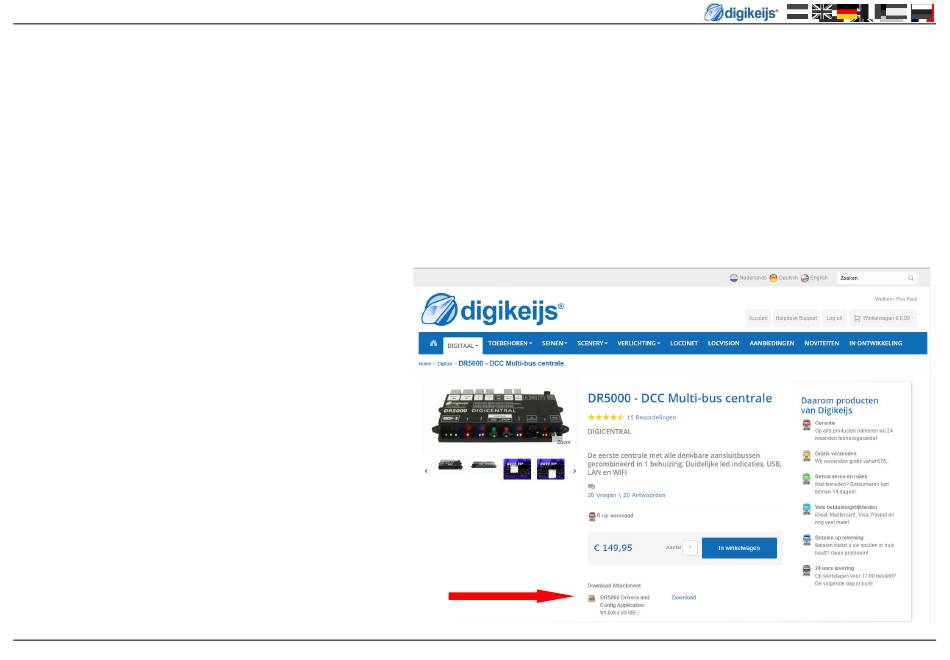Click the large Digikeijs logo on the webshop

pos(492,310)
